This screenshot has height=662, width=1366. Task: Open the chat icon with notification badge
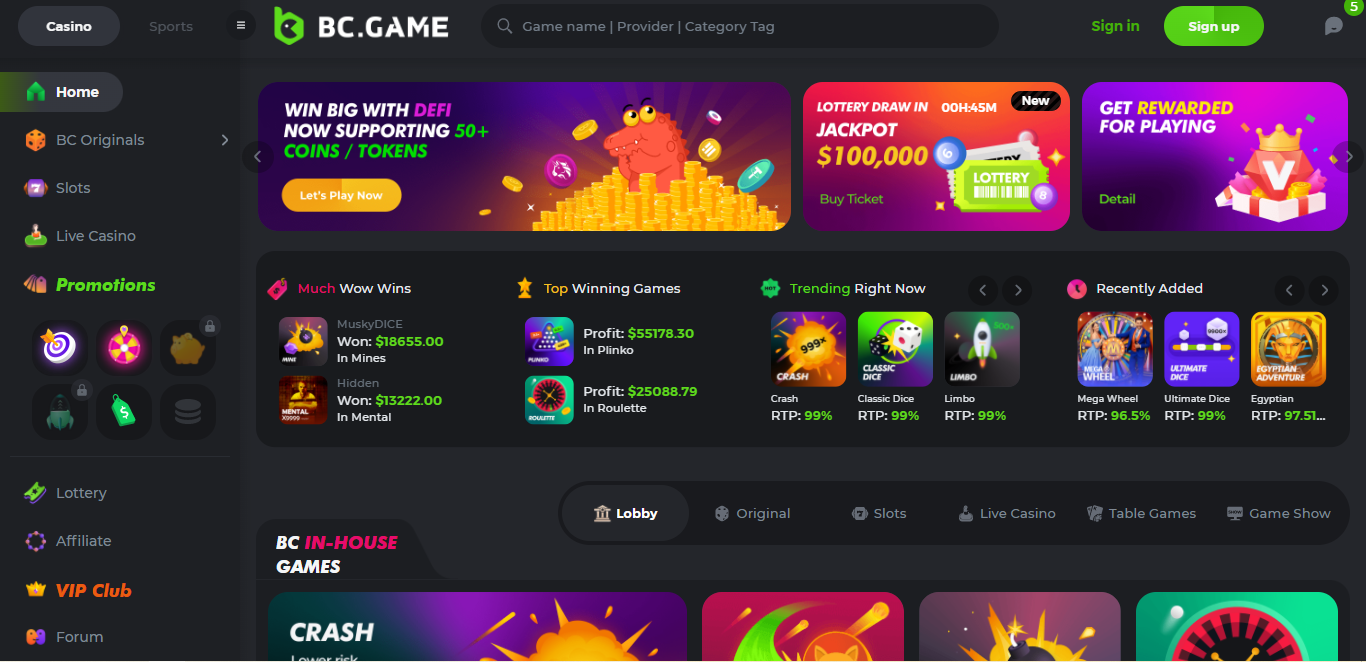[x=1335, y=26]
